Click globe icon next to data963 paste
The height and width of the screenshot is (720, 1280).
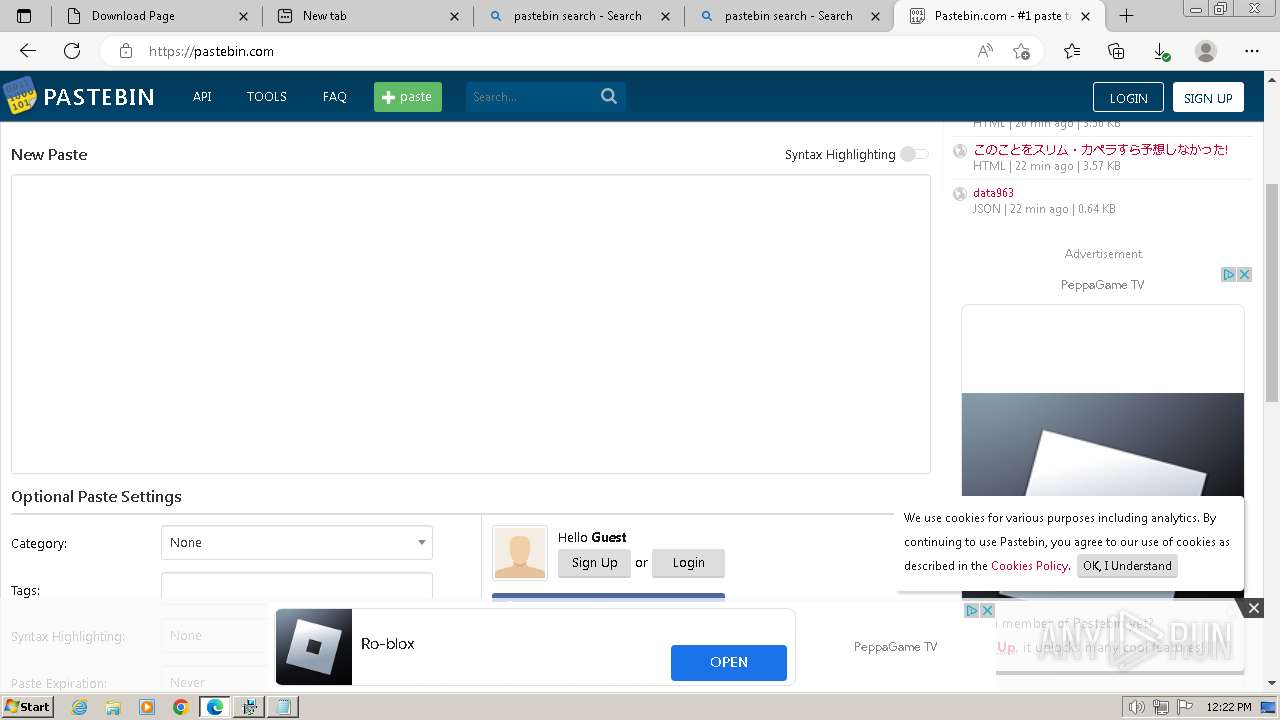coord(960,194)
